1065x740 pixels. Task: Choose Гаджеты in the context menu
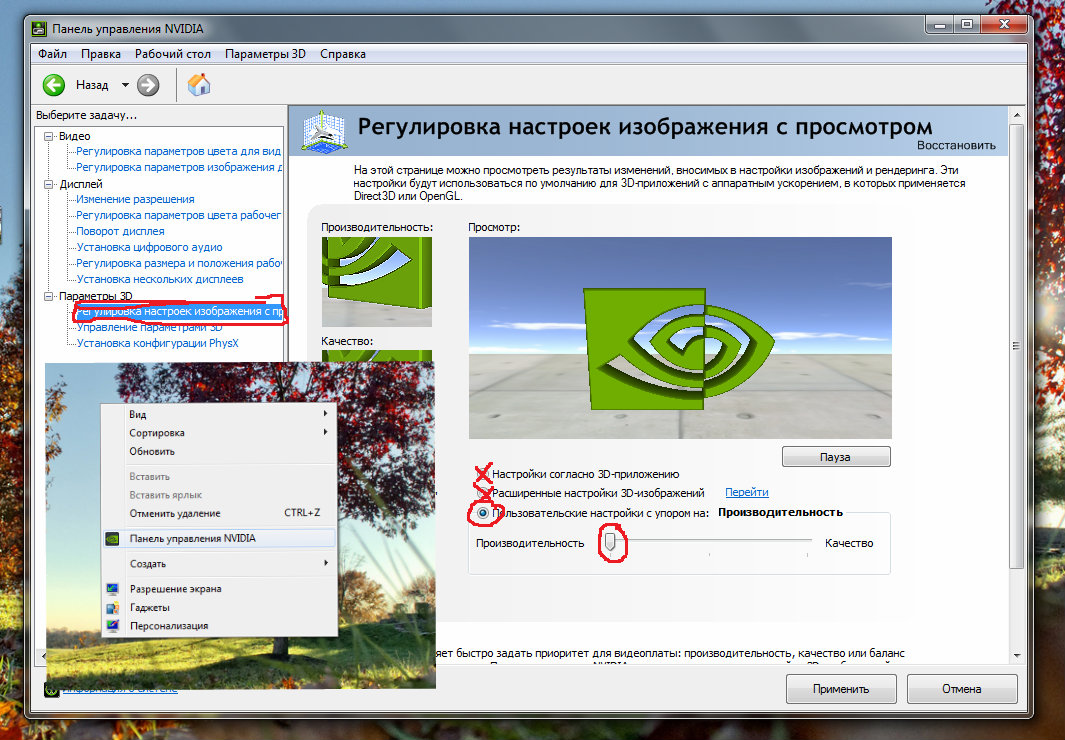pyautogui.click(x=219, y=608)
